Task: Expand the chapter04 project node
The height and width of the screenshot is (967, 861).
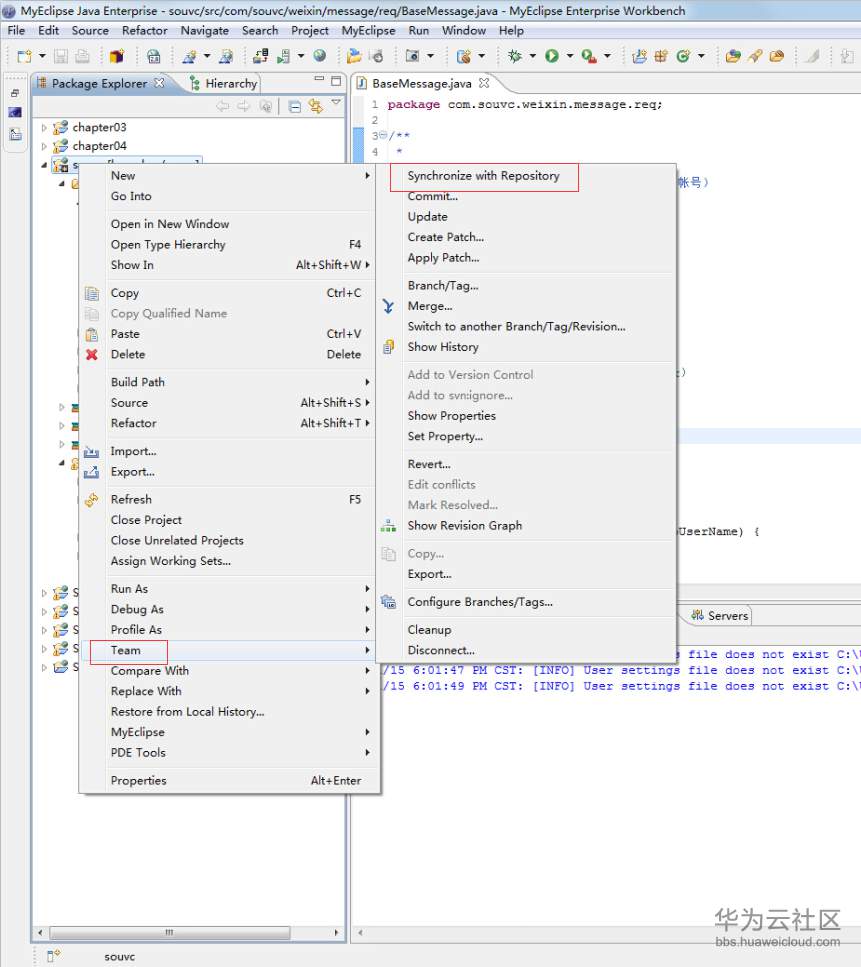Action: click(44, 146)
